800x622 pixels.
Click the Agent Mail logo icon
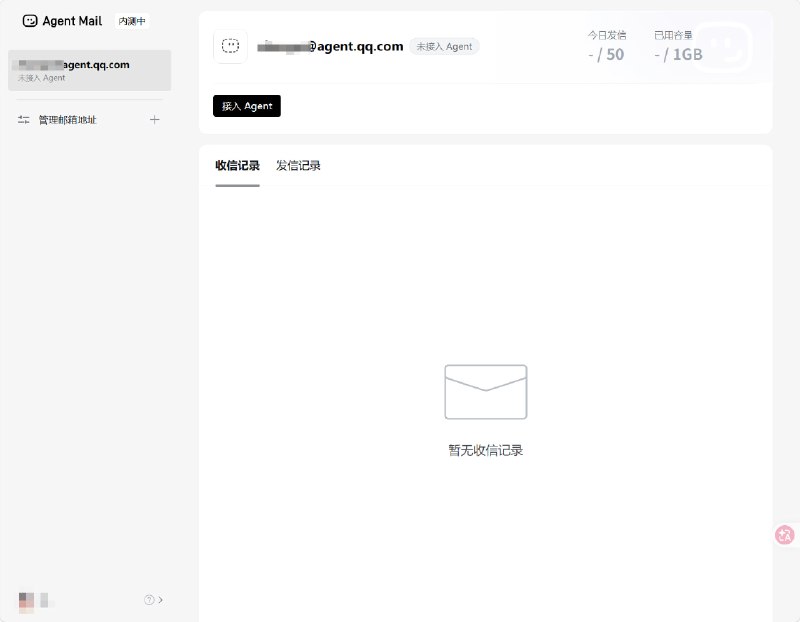pyautogui.click(x=30, y=21)
